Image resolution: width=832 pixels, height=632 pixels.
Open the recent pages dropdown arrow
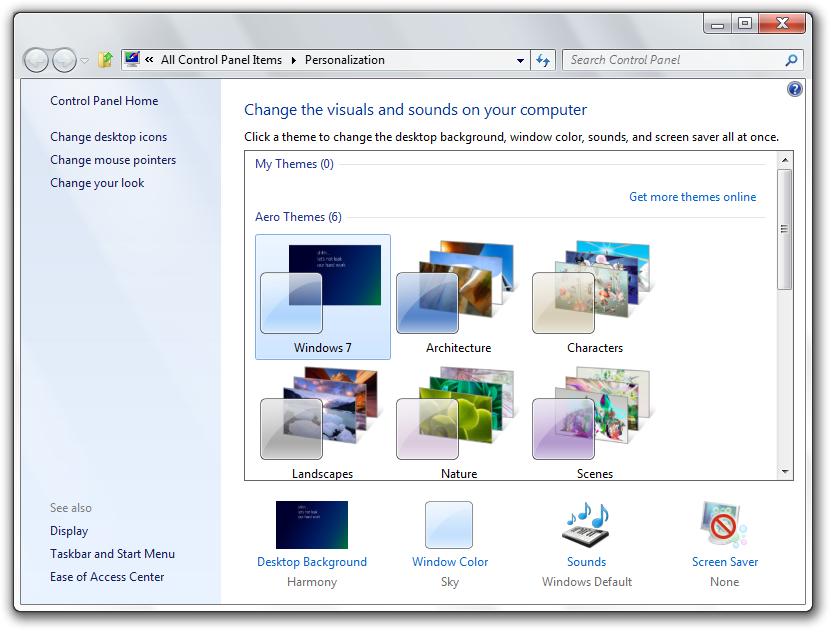pyautogui.click(x=84, y=60)
